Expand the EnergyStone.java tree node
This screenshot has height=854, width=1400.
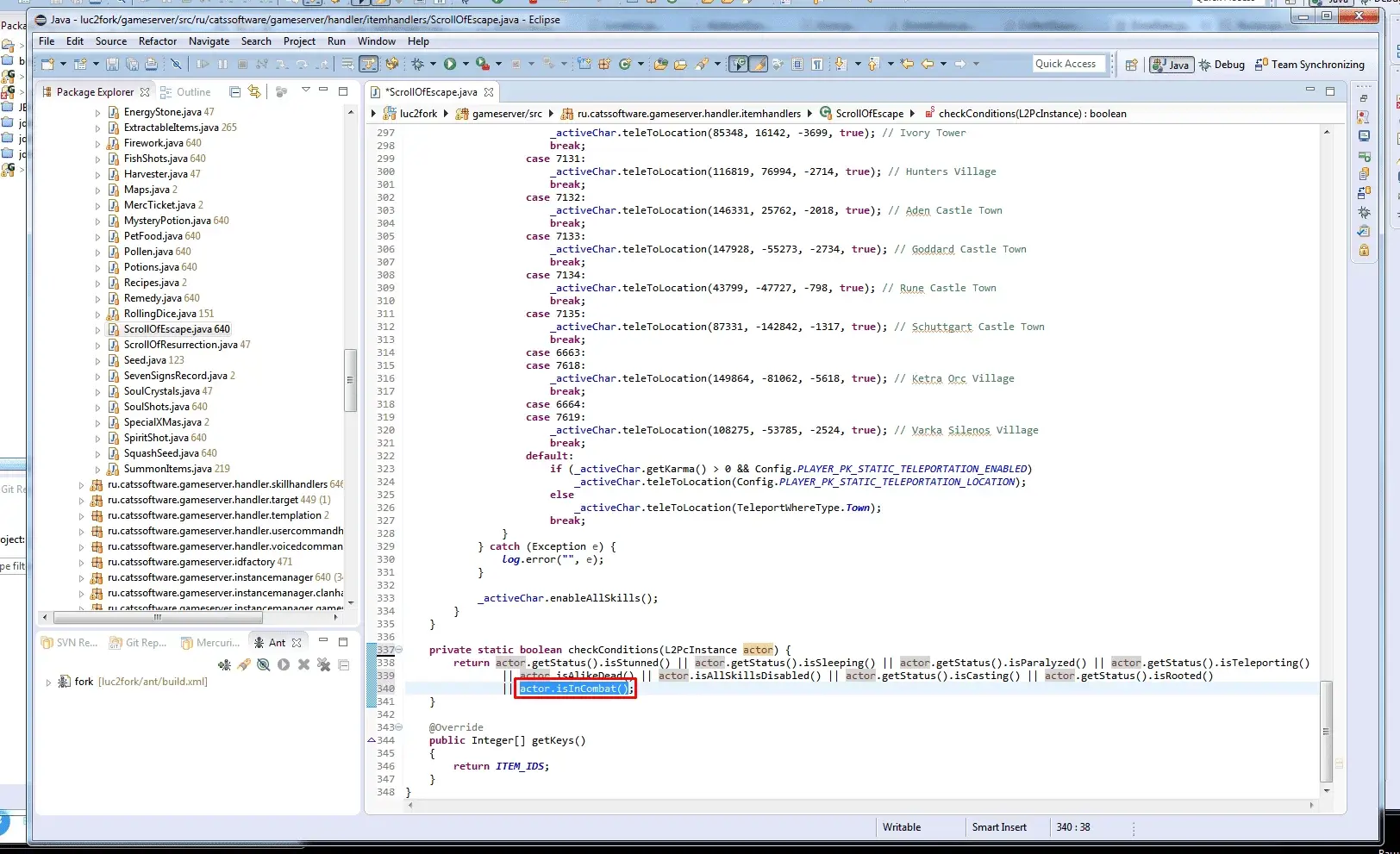coord(97,113)
